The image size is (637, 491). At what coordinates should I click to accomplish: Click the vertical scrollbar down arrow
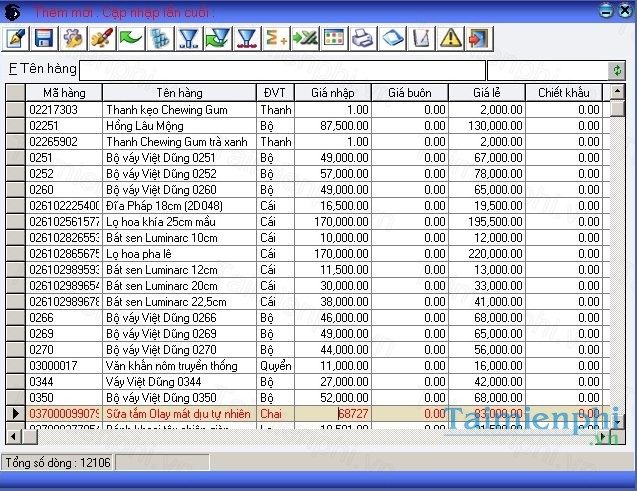(x=617, y=421)
